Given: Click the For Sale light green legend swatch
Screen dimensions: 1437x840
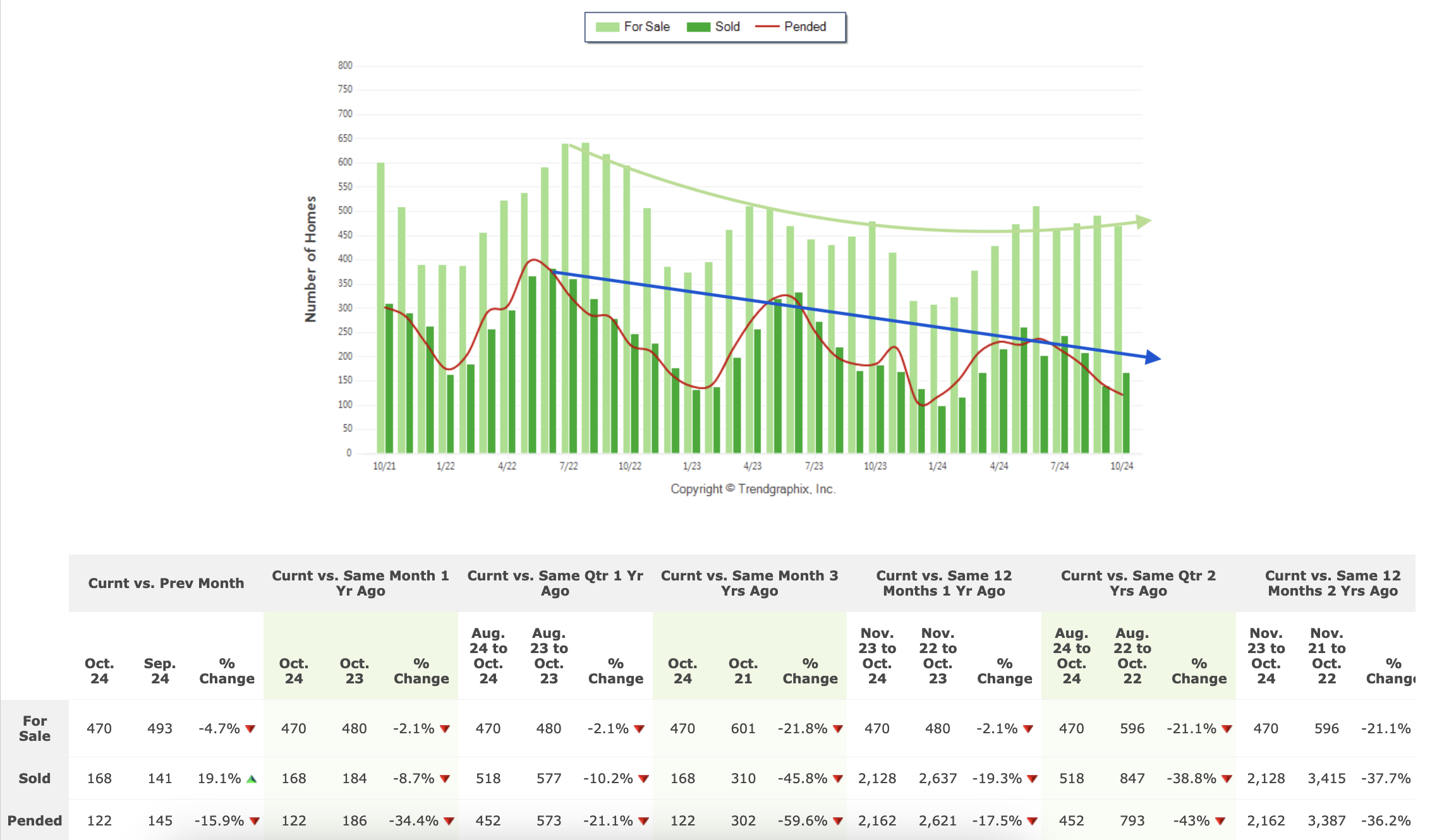Looking at the screenshot, I should [607, 27].
